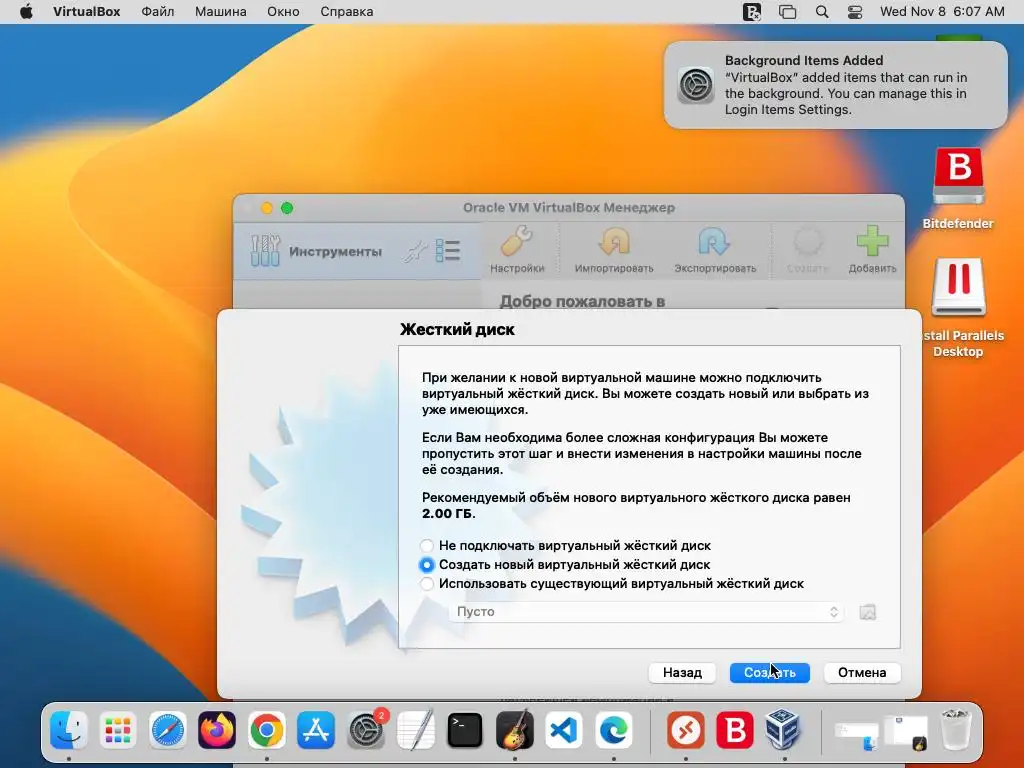Open the 'Пусто' disk dropdown
Viewport: 1024px width, 768px height.
tap(646, 612)
